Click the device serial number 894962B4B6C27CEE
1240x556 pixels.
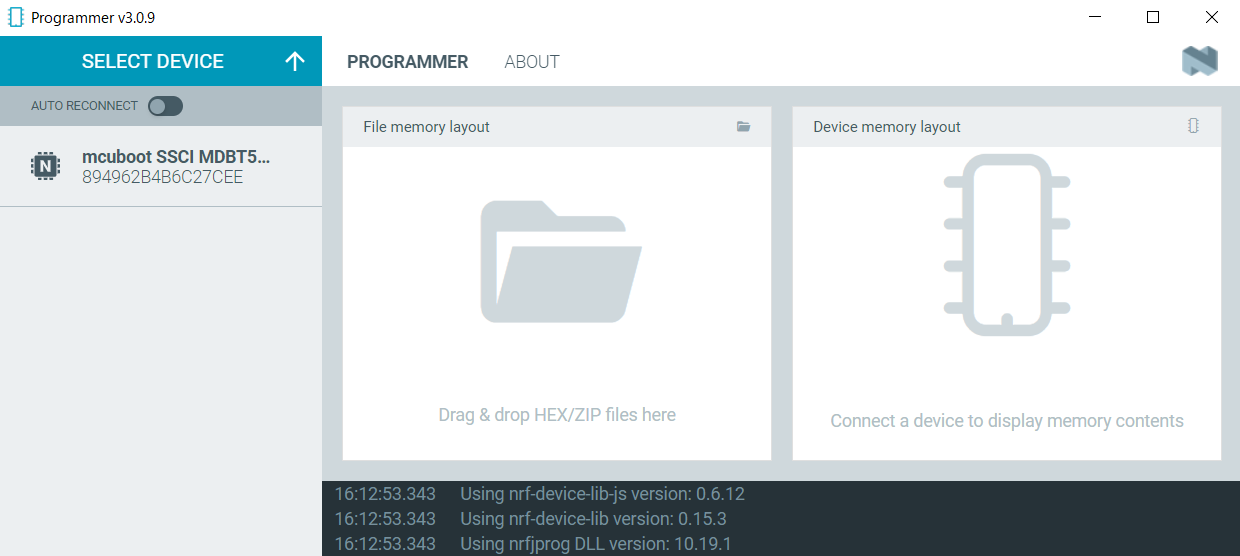click(x=162, y=177)
